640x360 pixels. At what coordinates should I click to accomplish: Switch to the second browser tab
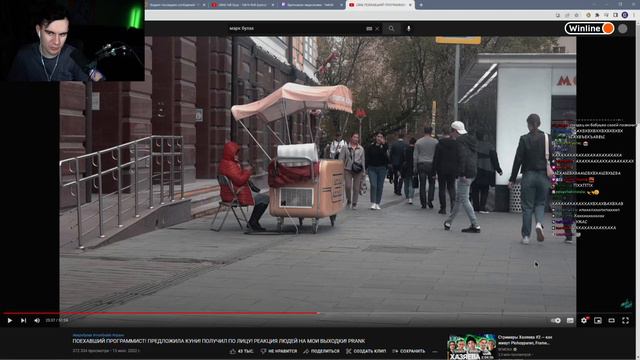[x=242, y=5]
